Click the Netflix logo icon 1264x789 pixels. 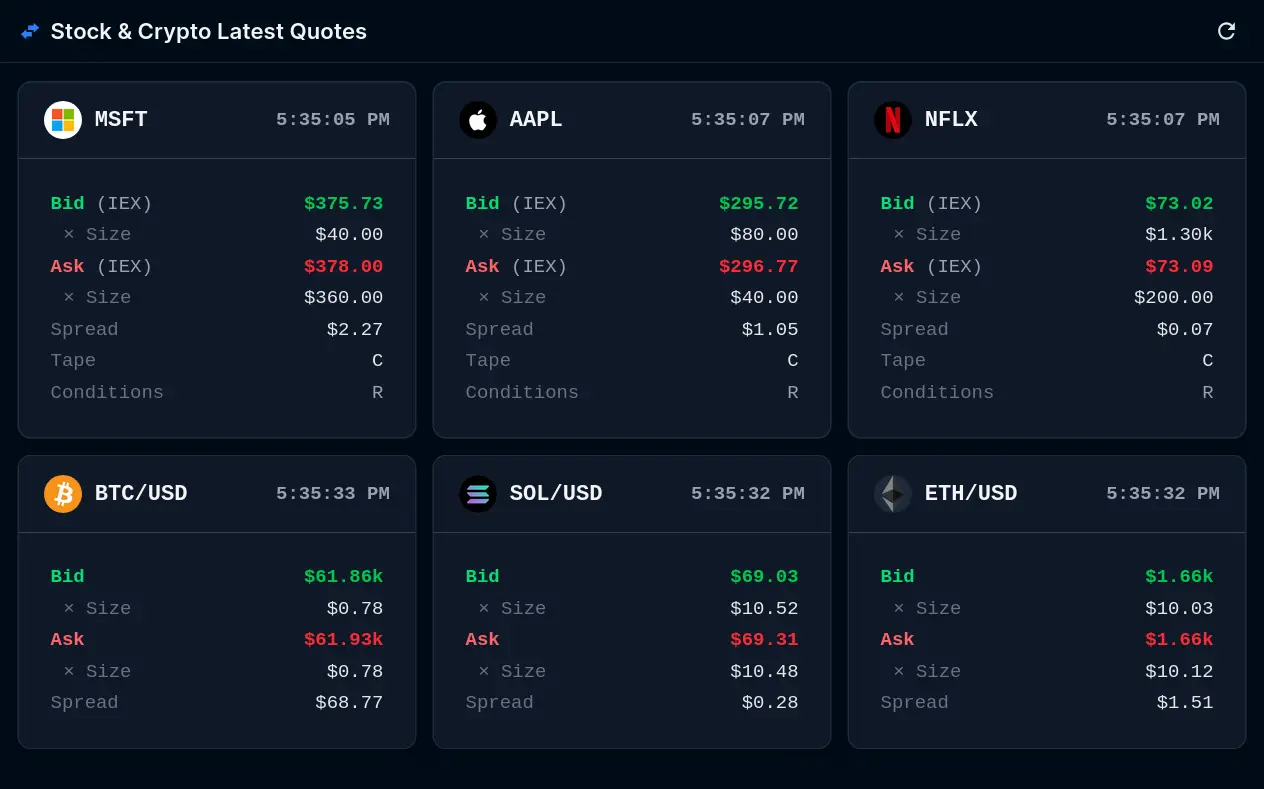[893, 120]
